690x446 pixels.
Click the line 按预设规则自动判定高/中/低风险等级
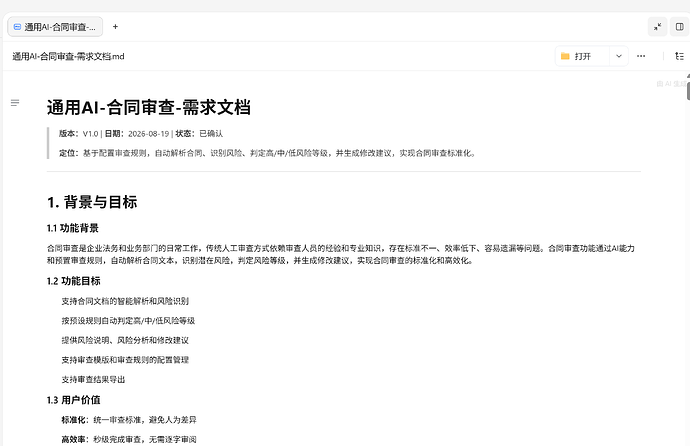click(x=128, y=321)
